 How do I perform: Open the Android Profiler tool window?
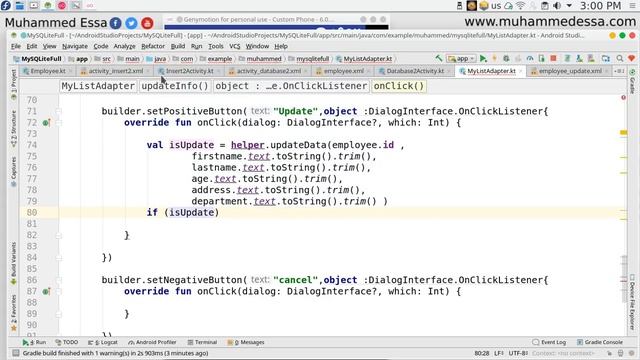[x=152, y=342]
